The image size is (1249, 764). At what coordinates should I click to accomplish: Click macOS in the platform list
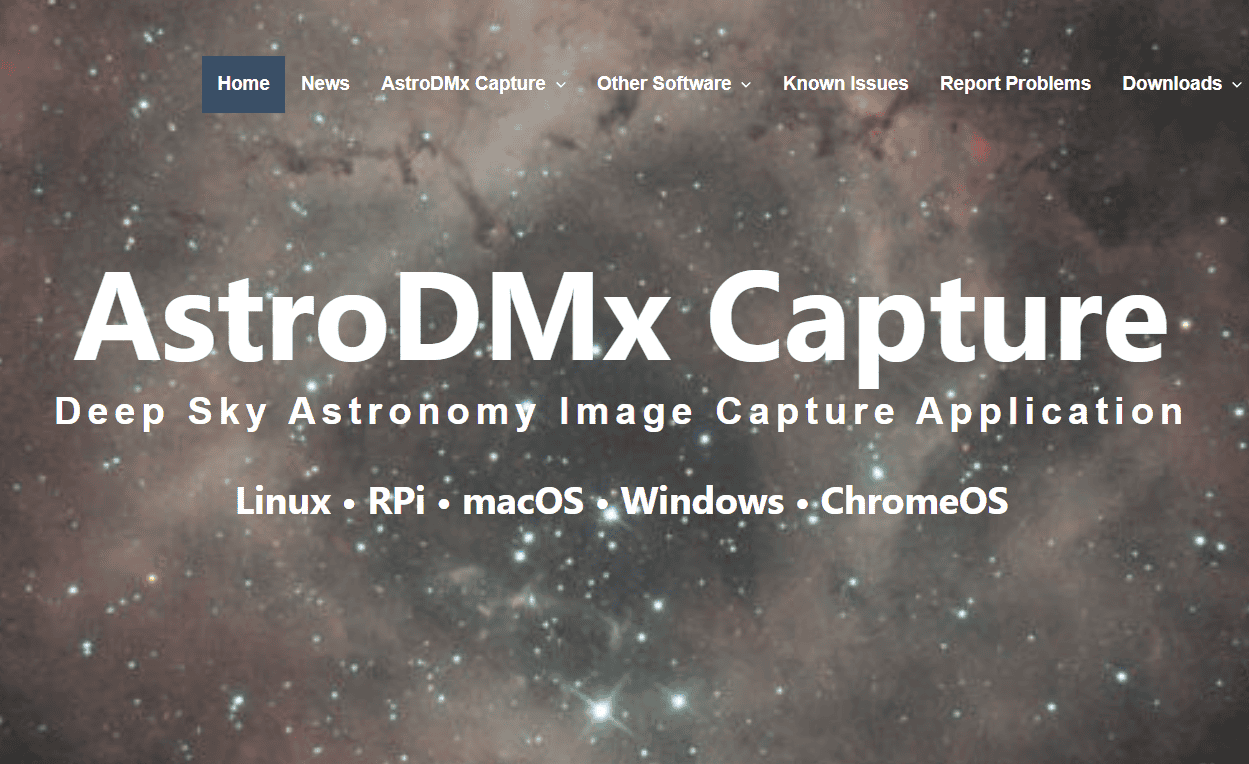pyautogui.click(x=523, y=501)
